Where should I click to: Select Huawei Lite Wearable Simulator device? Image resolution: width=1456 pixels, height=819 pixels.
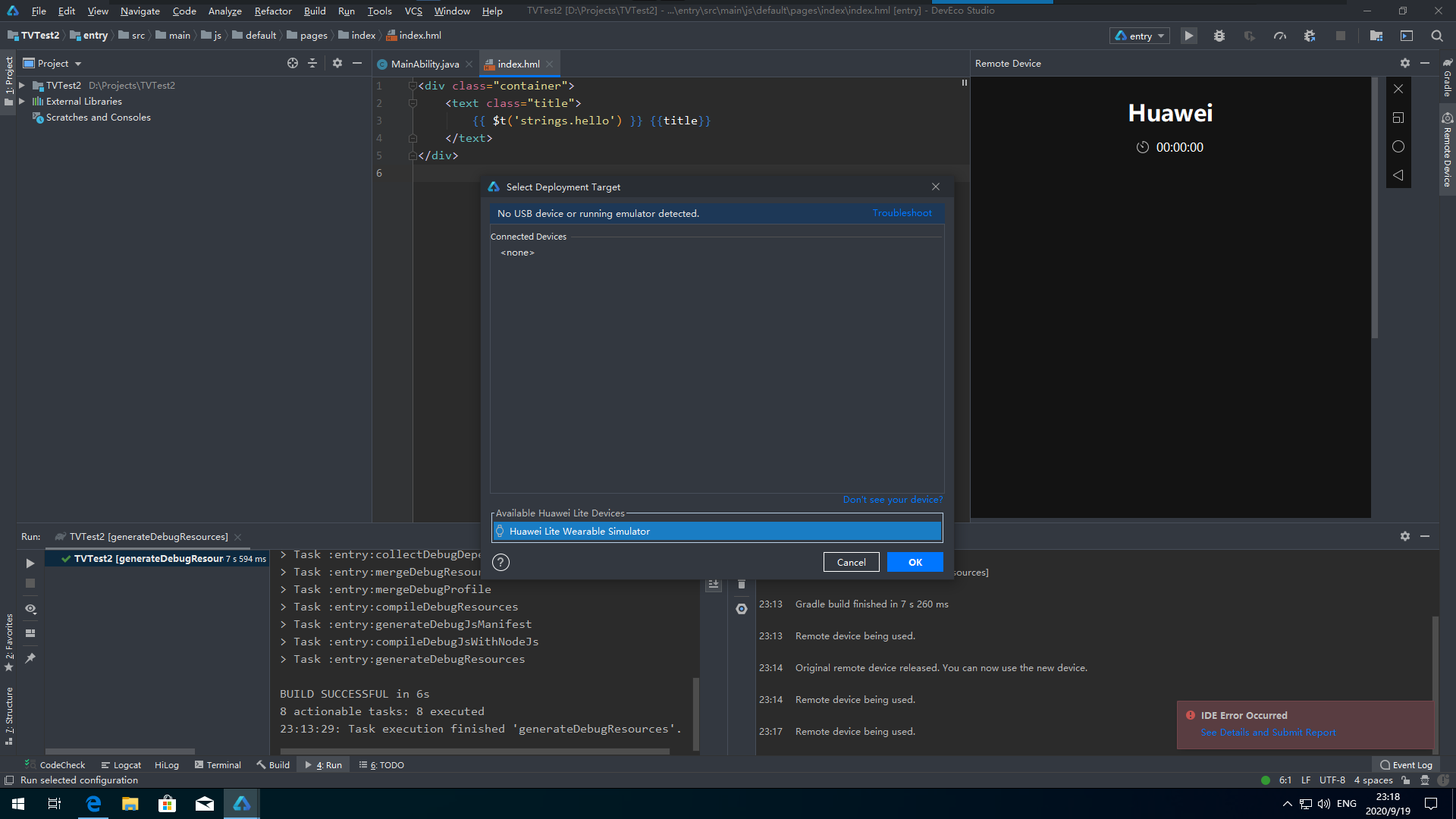pyautogui.click(x=717, y=532)
